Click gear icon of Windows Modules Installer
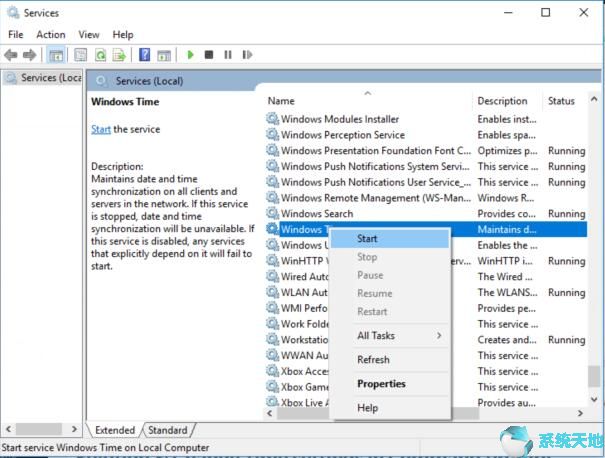This screenshot has height=458, width=605. click(x=272, y=118)
